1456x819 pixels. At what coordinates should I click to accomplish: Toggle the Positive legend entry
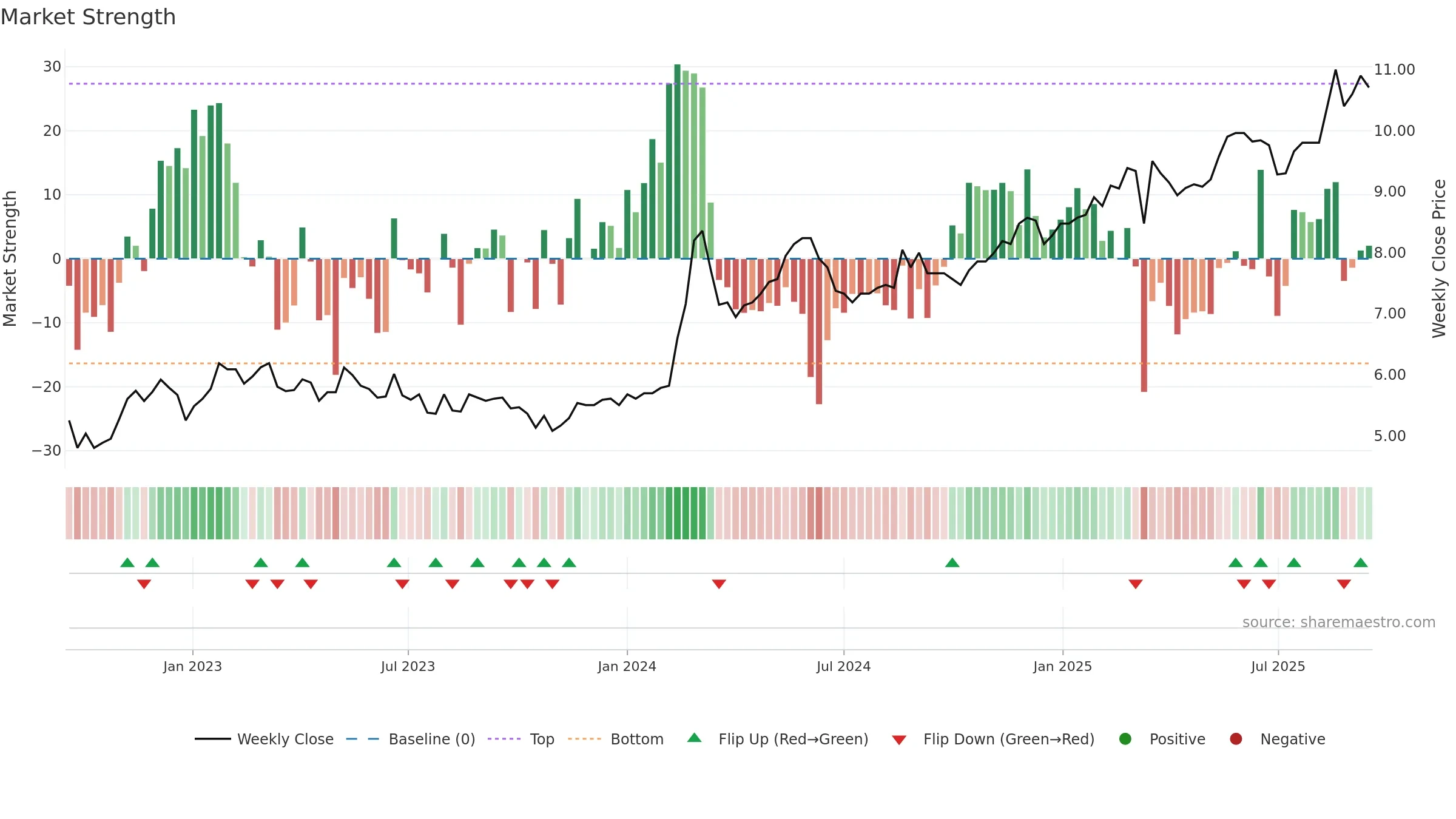point(1162,739)
